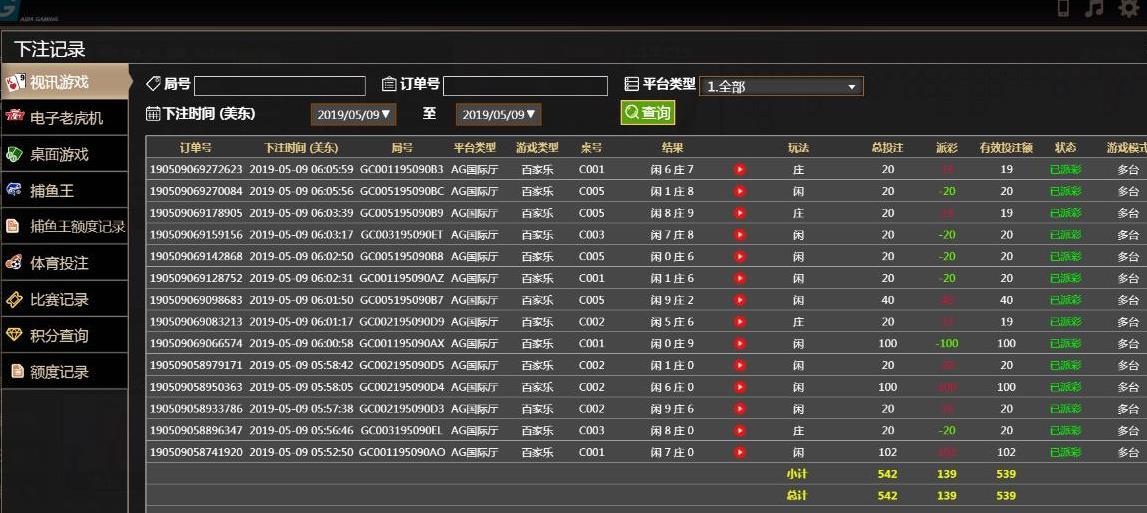Select round number GC003195090ET
1147x513 pixels.
(402, 235)
